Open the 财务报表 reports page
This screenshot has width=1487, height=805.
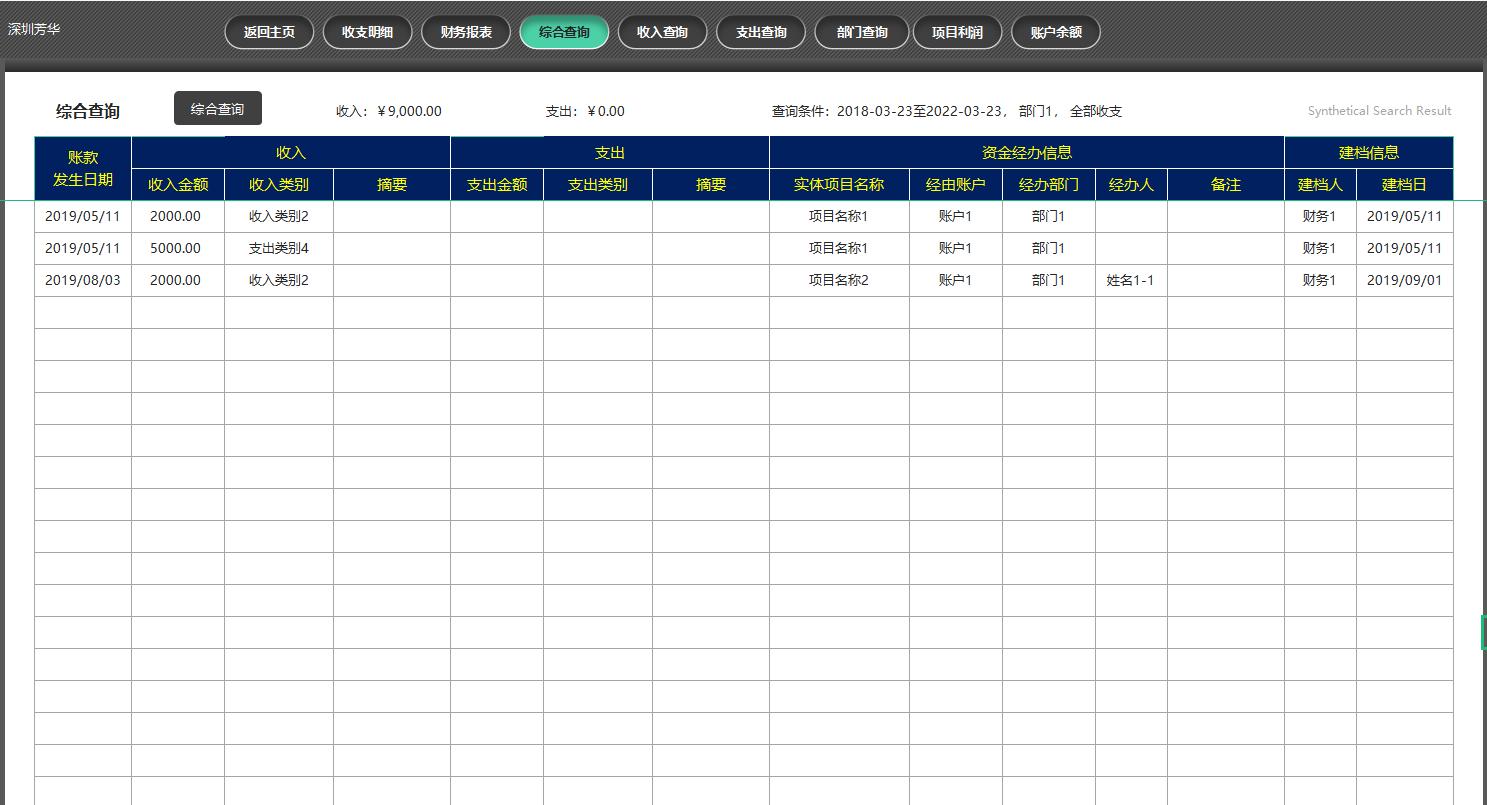point(466,31)
